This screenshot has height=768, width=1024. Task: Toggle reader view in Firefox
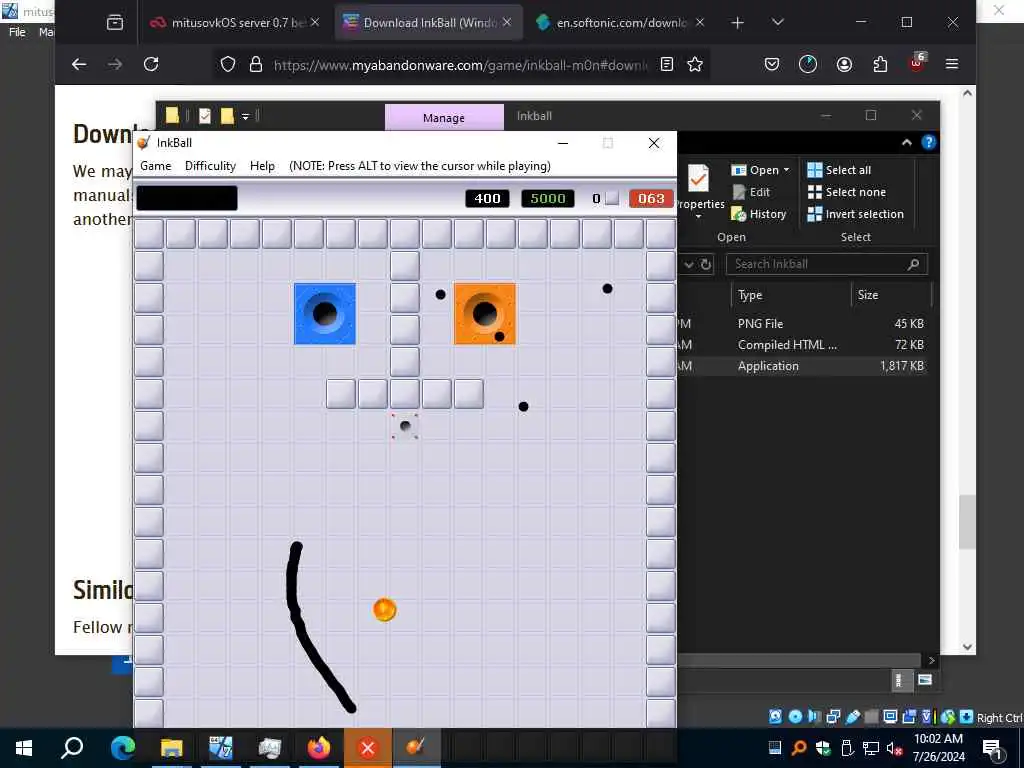pos(667,64)
